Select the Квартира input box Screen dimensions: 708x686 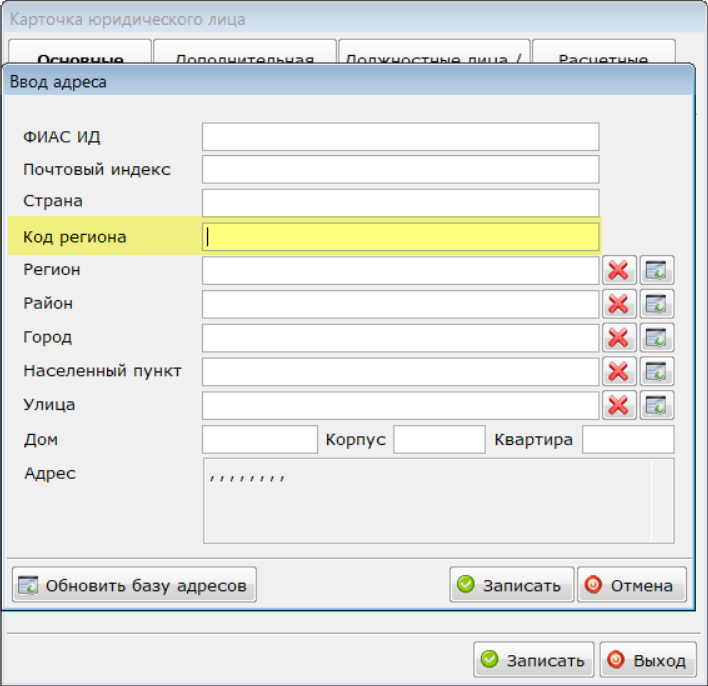point(628,439)
